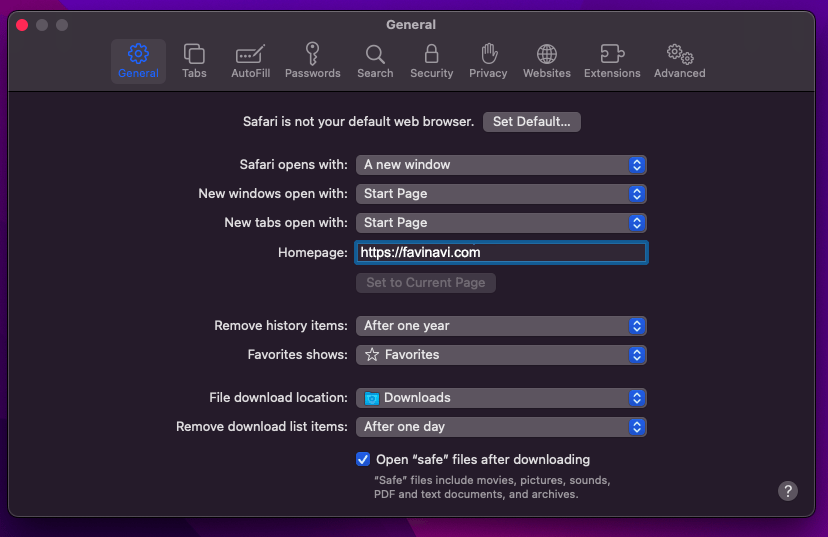This screenshot has width=828, height=537.
Task: Open the Extensions puzzle pane
Action: click(612, 61)
